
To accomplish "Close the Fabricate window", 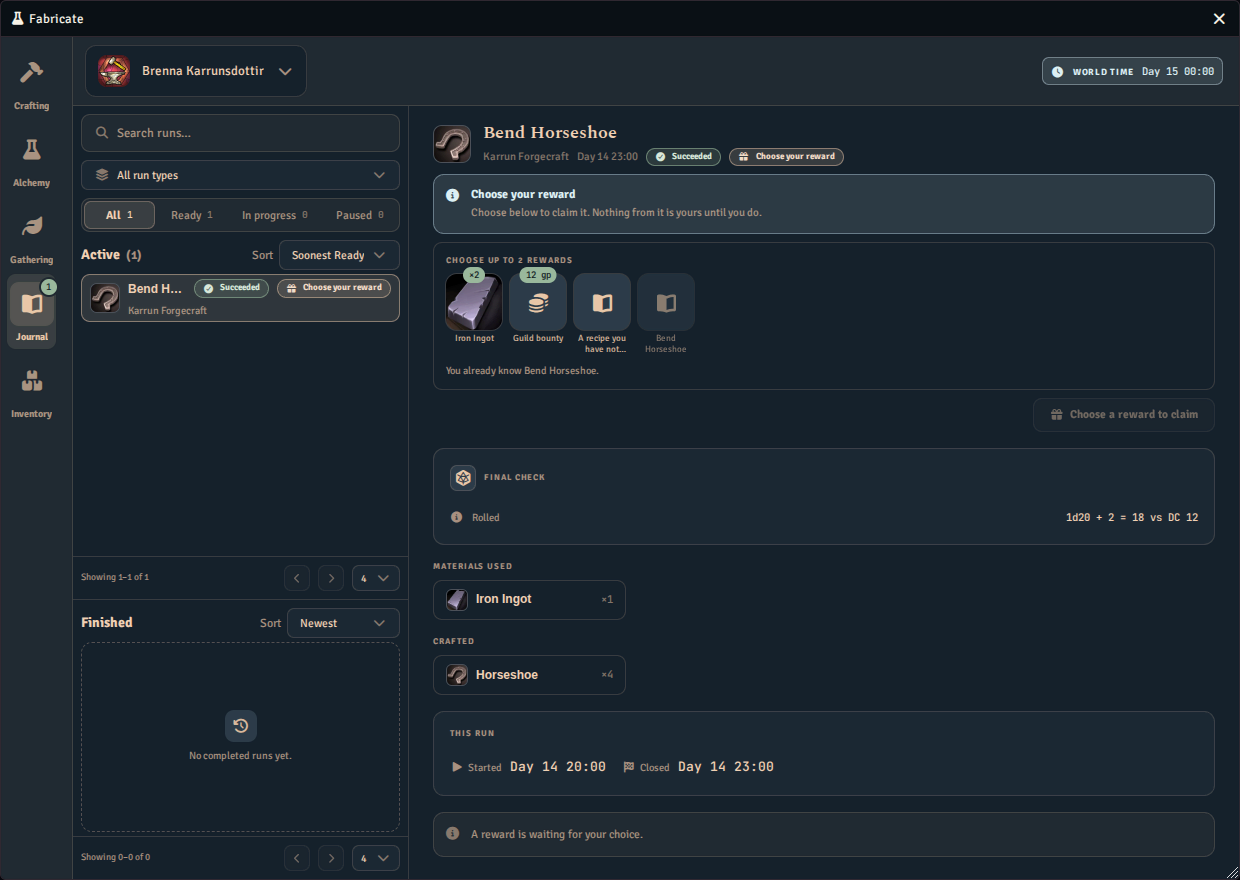I will (1219, 19).
